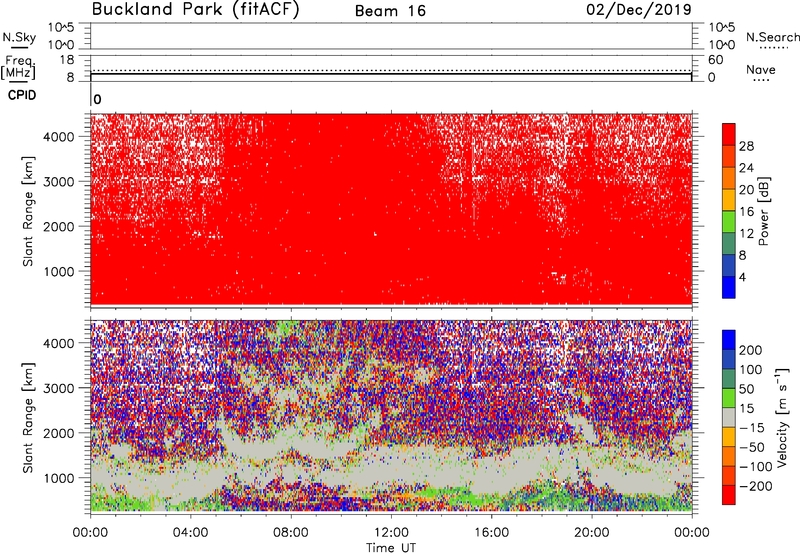Select the CPID value 0 marker
The image size is (800, 554).
pos(97,99)
